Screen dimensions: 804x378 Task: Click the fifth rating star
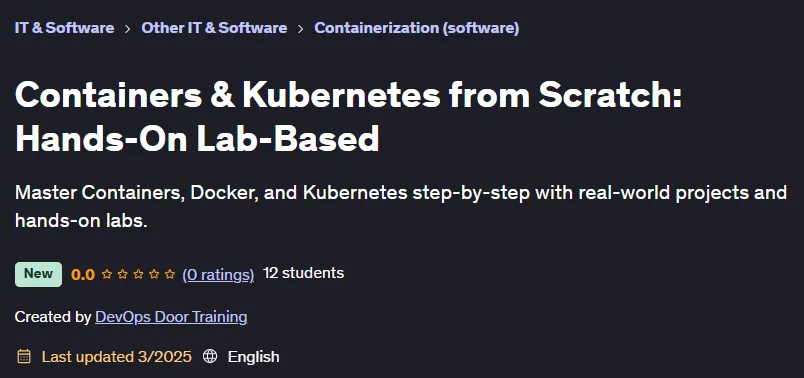tap(170, 274)
